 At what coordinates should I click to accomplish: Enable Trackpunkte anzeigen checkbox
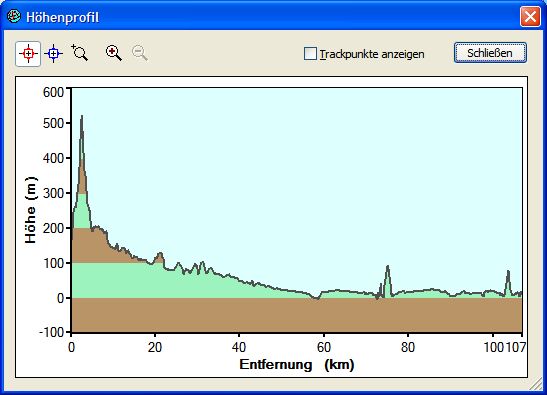[x=310, y=54]
